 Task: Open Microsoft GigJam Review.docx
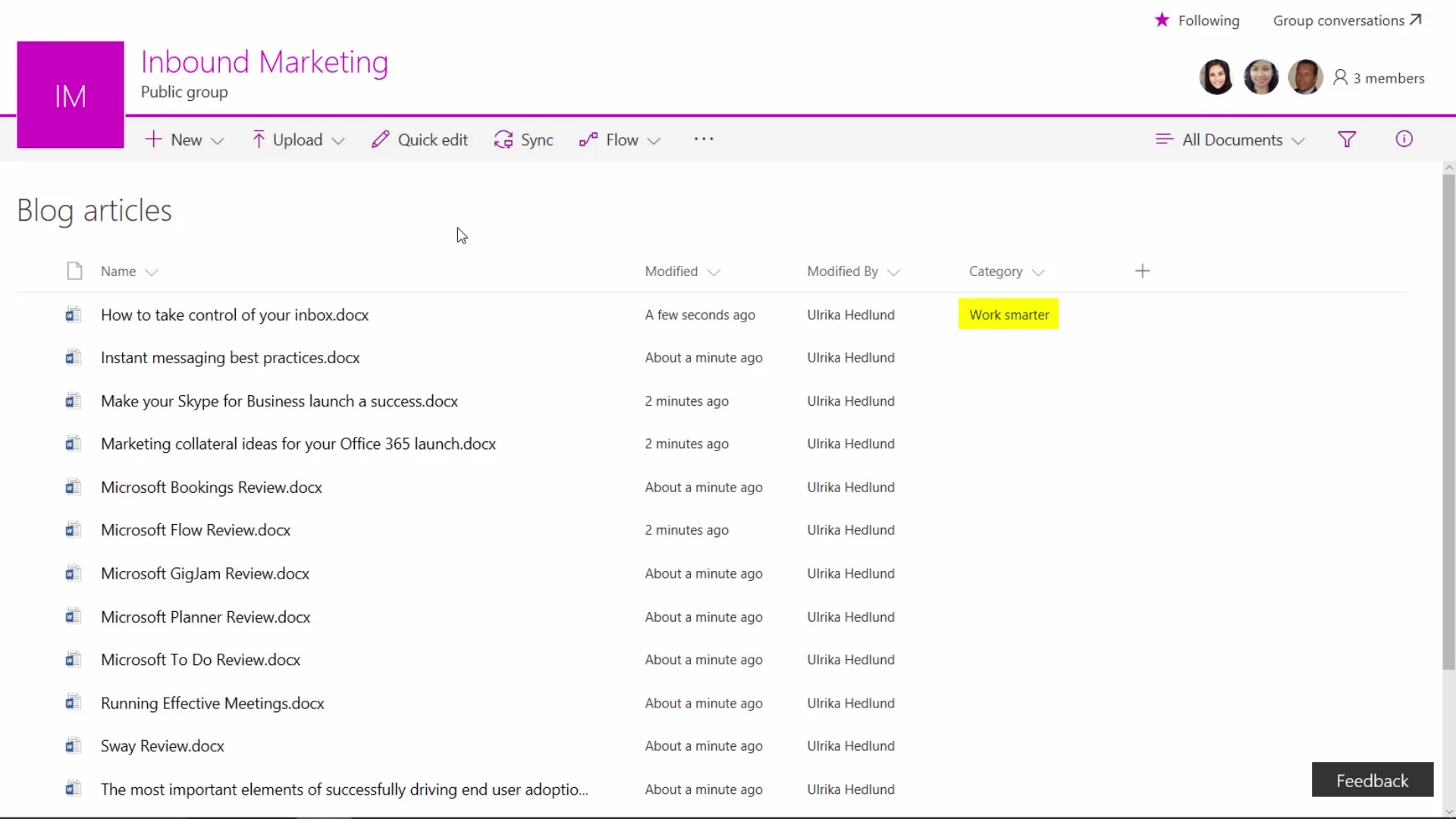(205, 573)
